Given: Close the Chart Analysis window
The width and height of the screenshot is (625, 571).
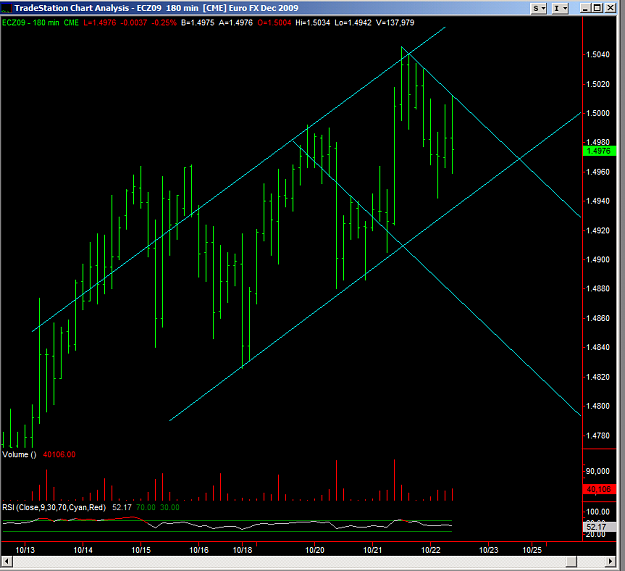Looking at the screenshot, I should tap(610, 8).
